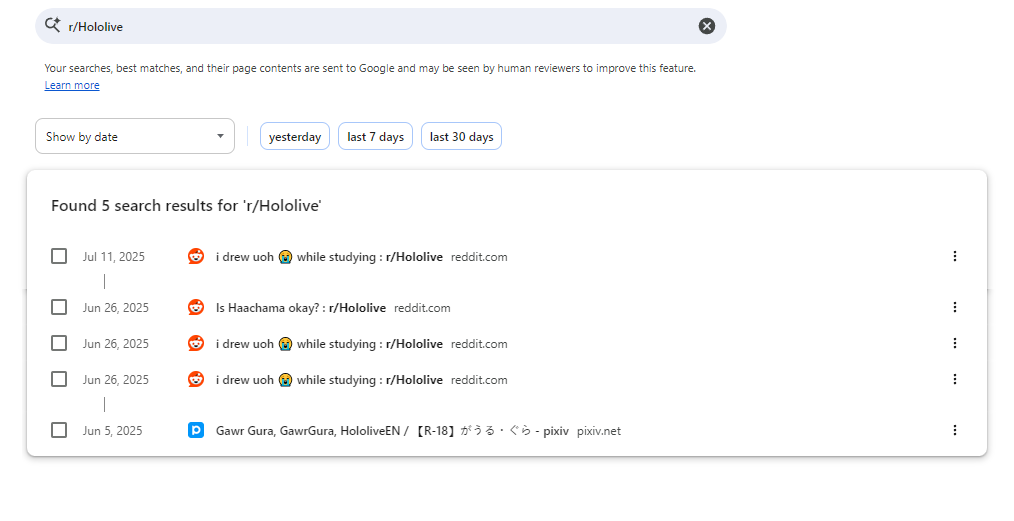Open 'Is Haachama okay?' history link
The height and width of the screenshot is (521, 1014).
[x=300, y=308]
